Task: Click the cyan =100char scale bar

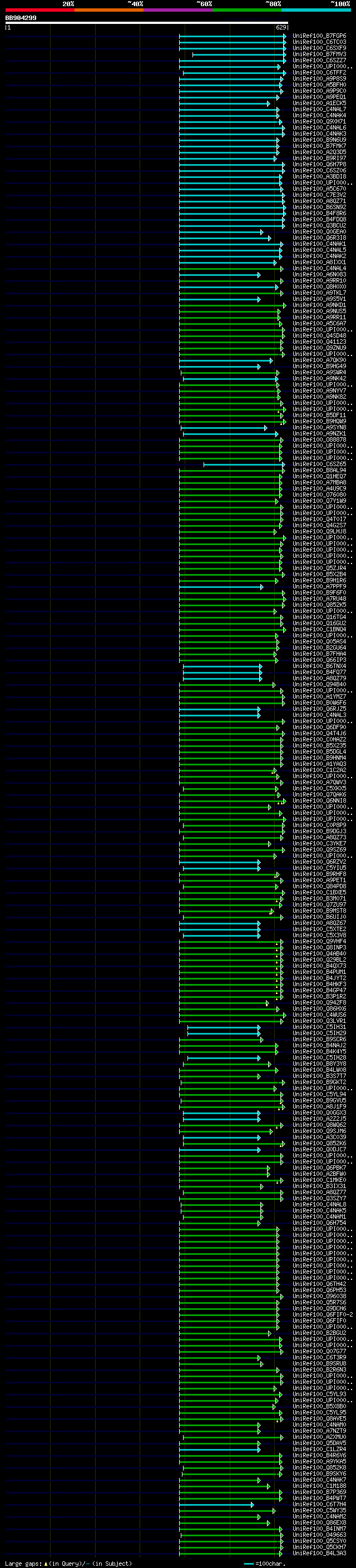Action: [248, 1564]
